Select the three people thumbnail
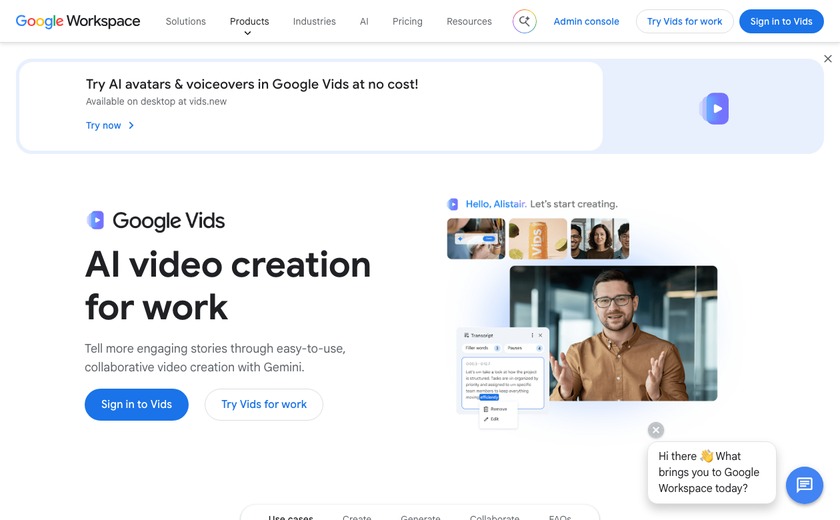The height and width of the screenshot is (520, 840). pos(600,238)
